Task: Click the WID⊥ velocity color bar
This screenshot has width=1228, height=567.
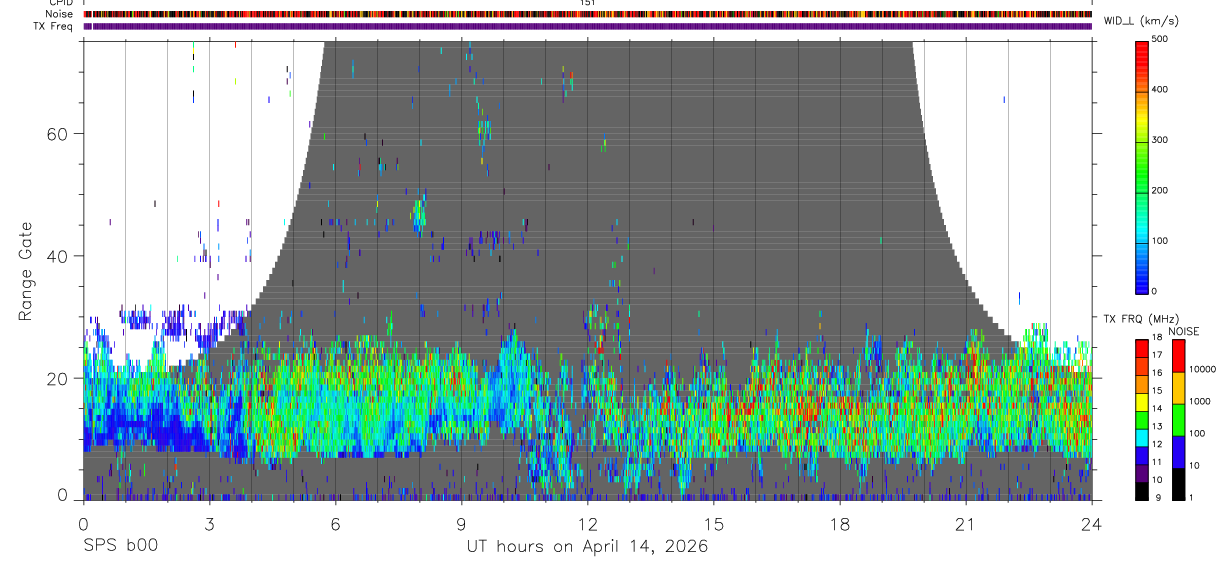Action: click(x=1142, y=166)
